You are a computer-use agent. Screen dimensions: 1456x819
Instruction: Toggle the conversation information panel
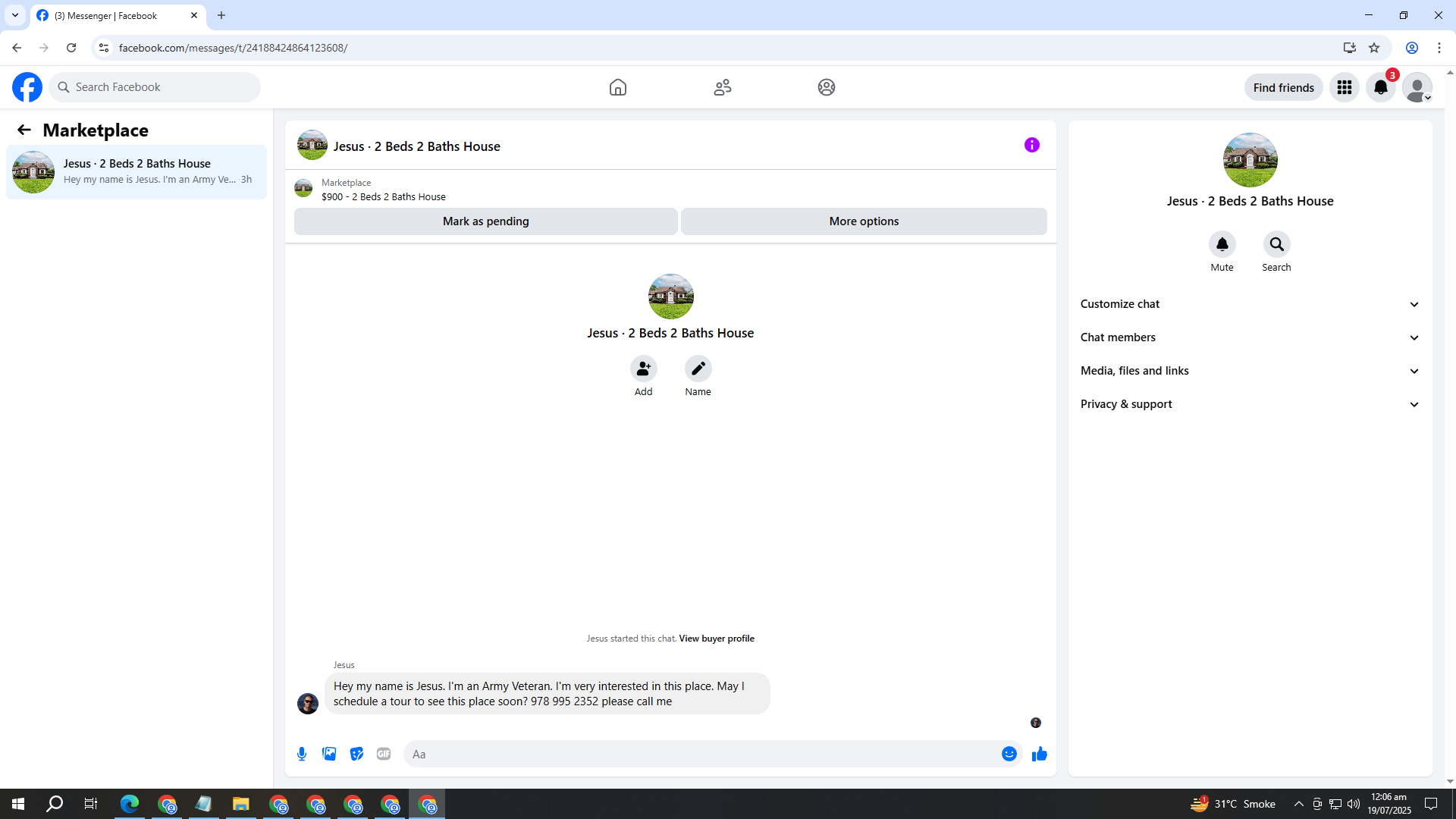pyautogui.click(x=1031, y=145)
